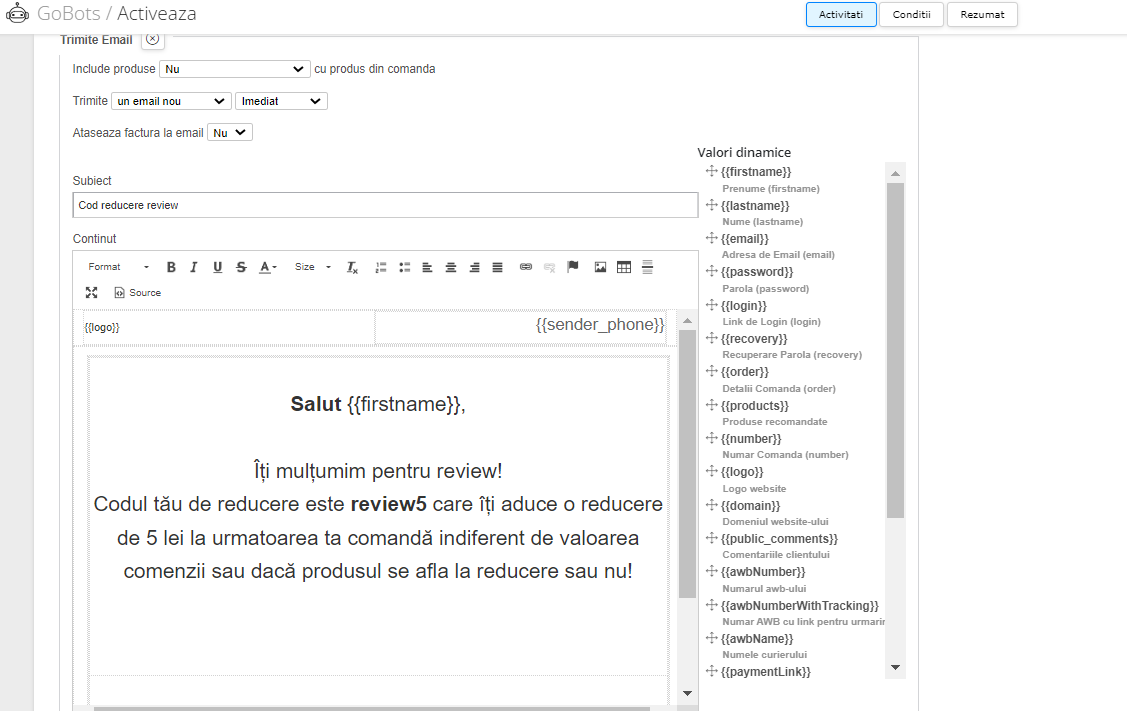This screenshot has width=1127, height=711.
Task: Select the {{logo}} value in Valori dinamice
Action: click(x=742, y=472)
